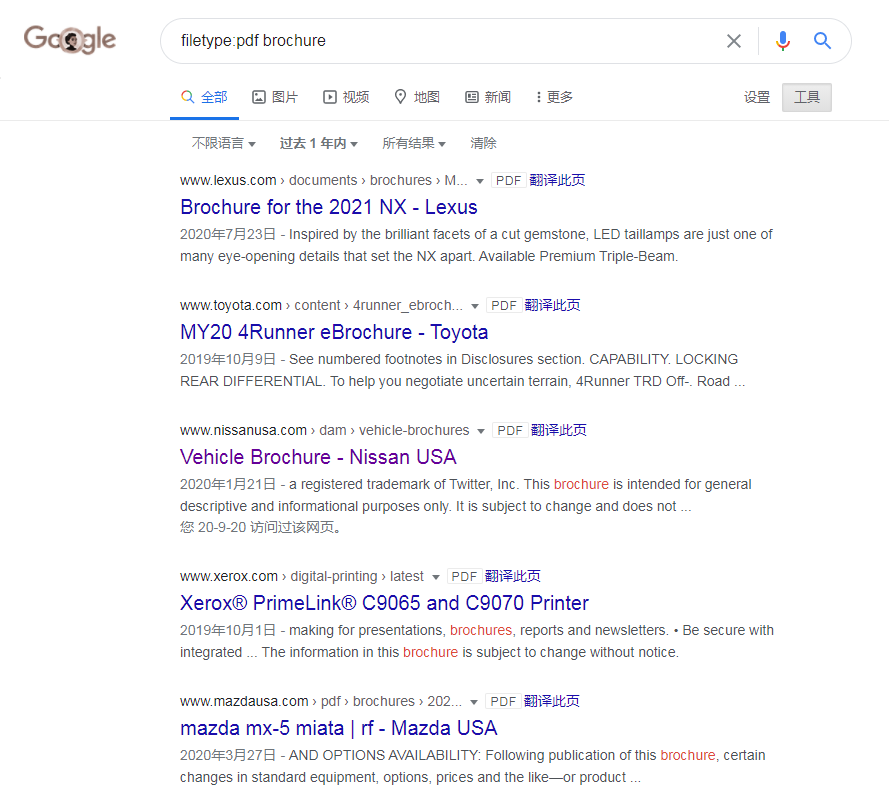Click the Google logo
Viewport: 889px width, 801px height.
[70, 40]
